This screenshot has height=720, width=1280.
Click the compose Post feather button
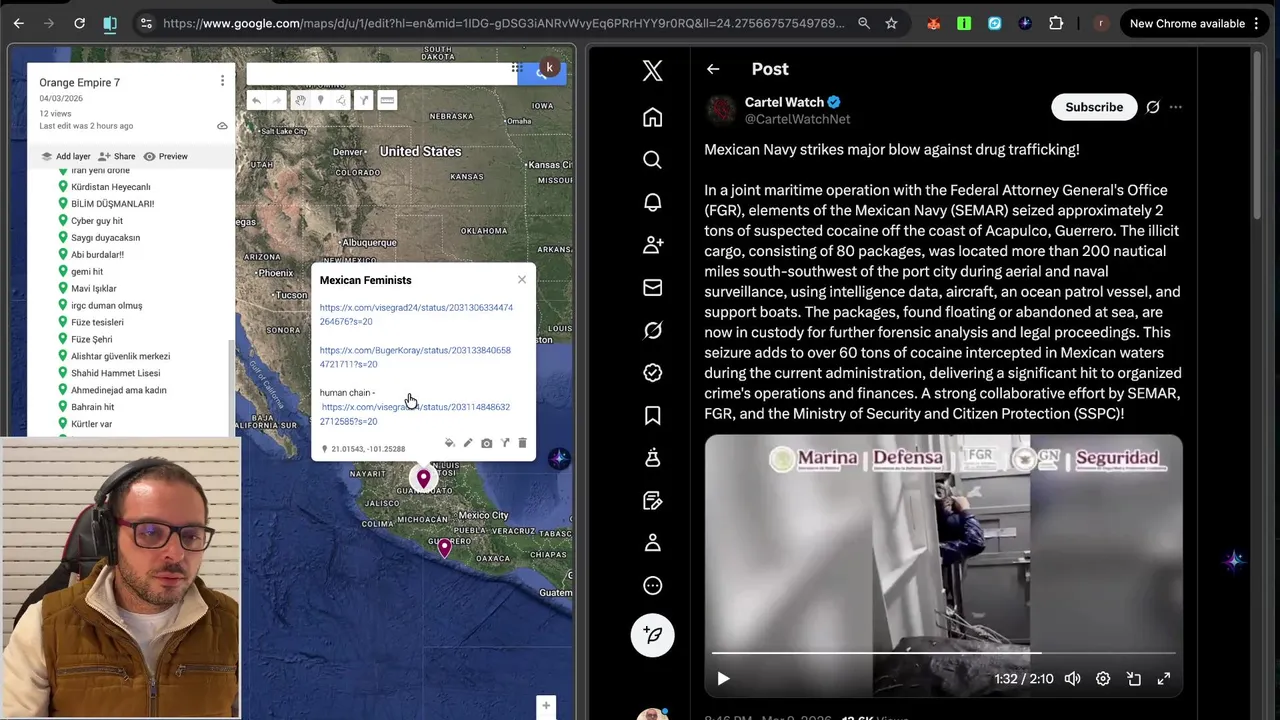652,635
